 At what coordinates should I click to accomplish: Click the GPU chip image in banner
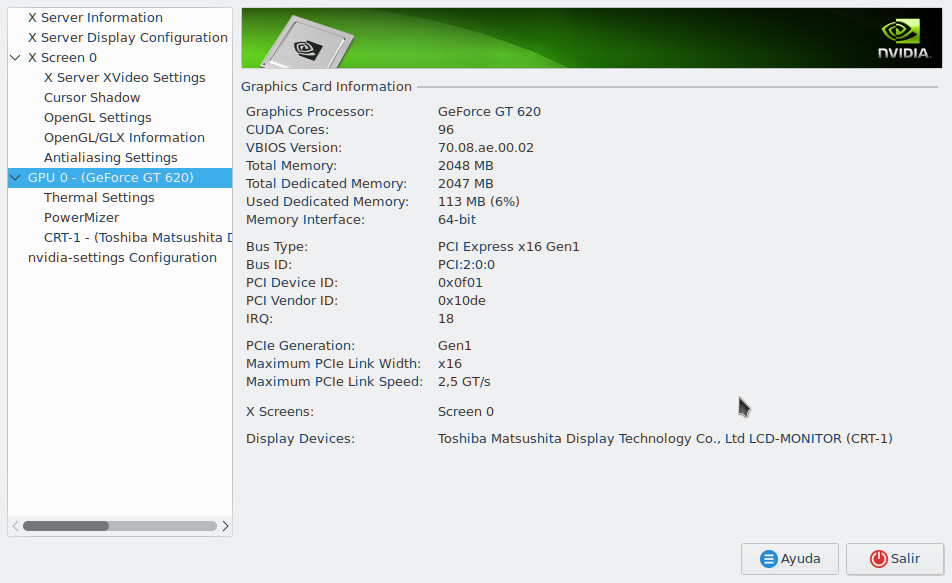(307, 43)
